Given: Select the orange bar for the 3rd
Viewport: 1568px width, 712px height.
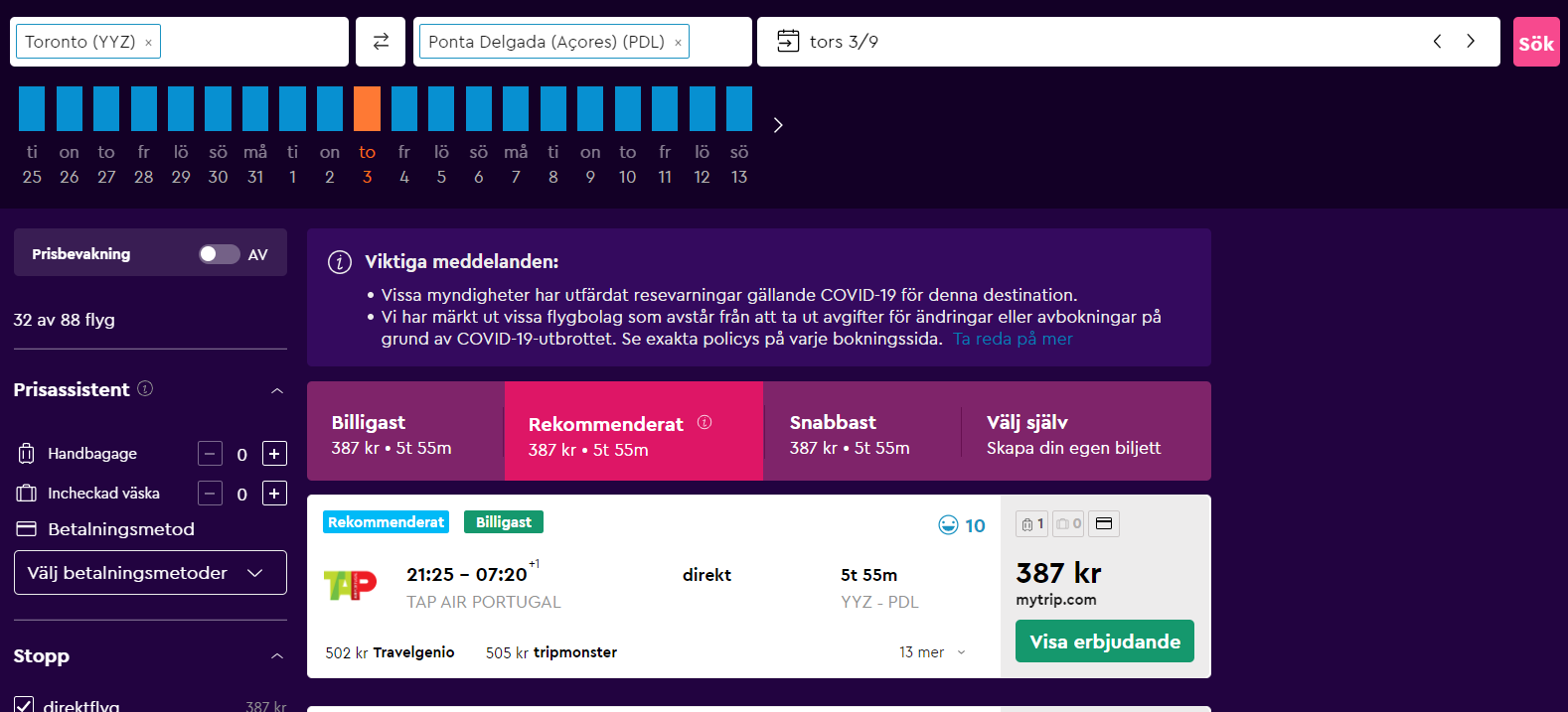Looking at the screenshot, I should pyautogui.click(x=367, y=109).
